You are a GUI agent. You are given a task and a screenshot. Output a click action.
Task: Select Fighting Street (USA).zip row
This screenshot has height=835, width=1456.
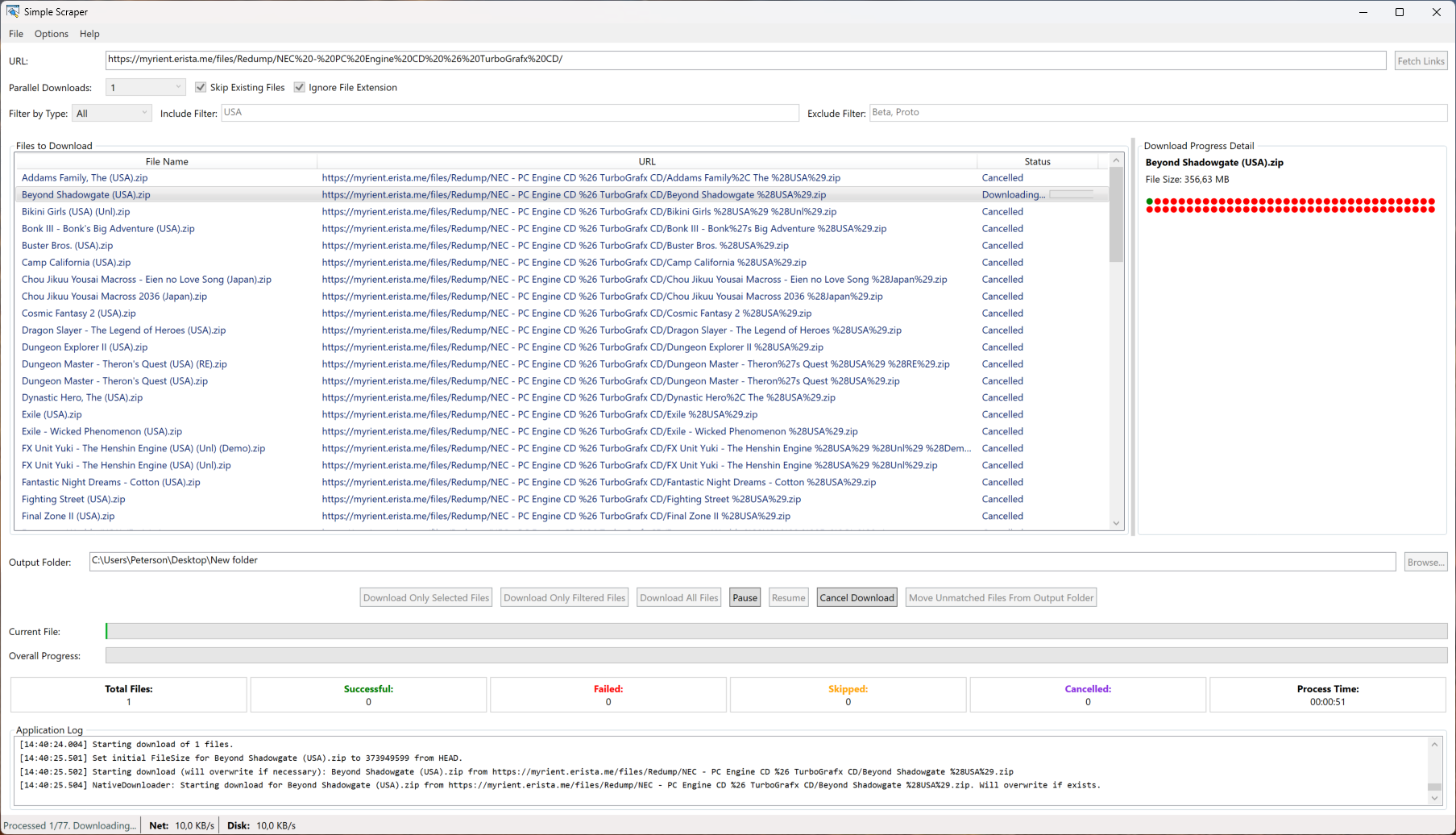pyautogui.click(x=562, y=499)
